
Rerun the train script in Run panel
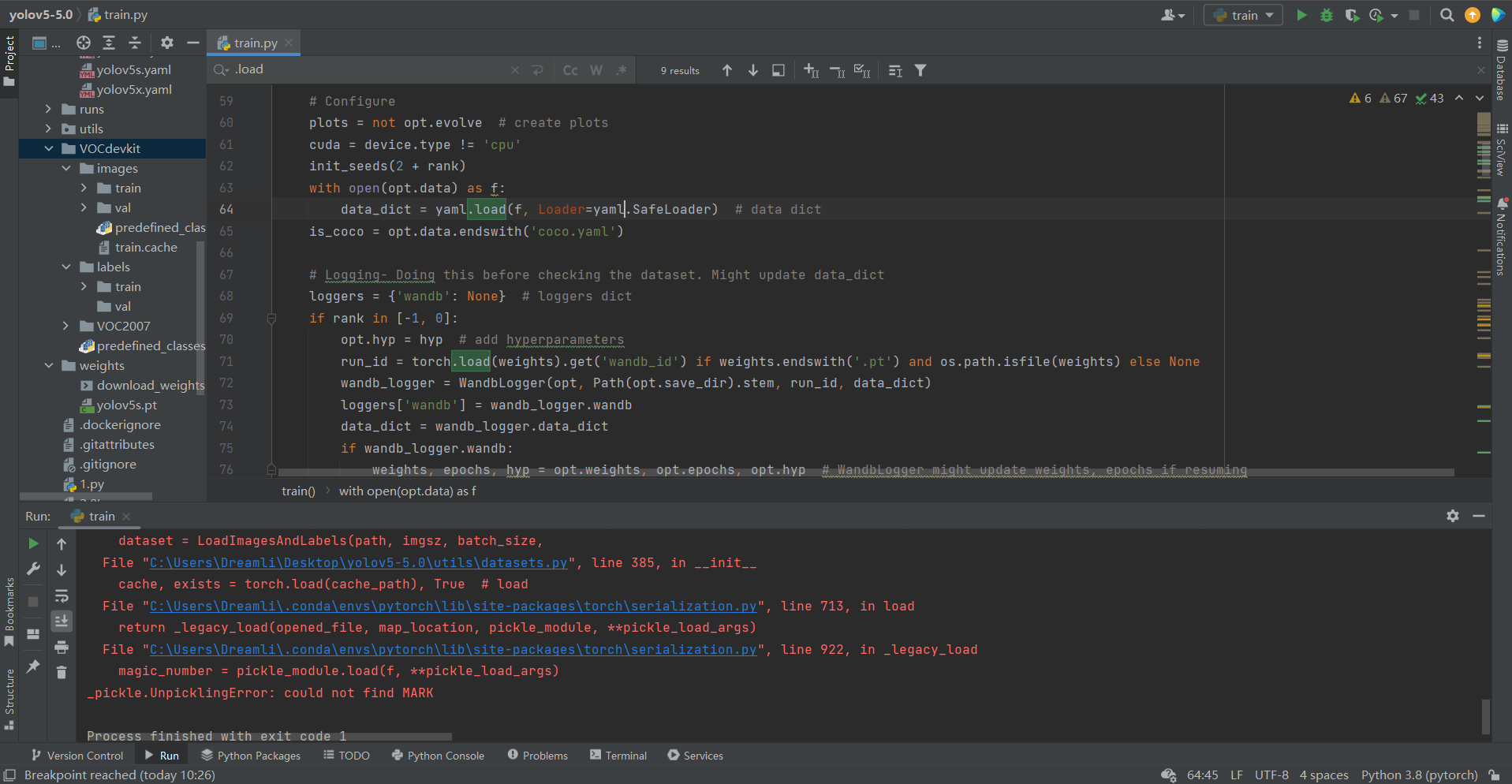[x=32, y=543]
